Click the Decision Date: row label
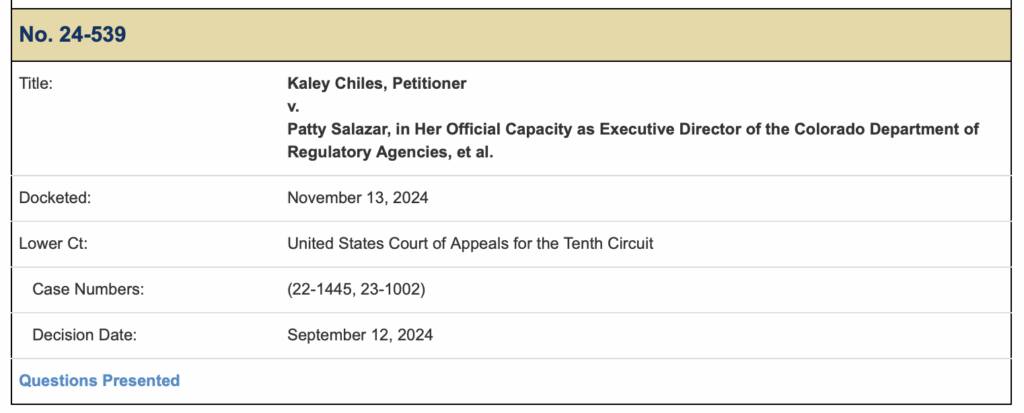The image size is (1024, 413). click(x=84, y=335)
